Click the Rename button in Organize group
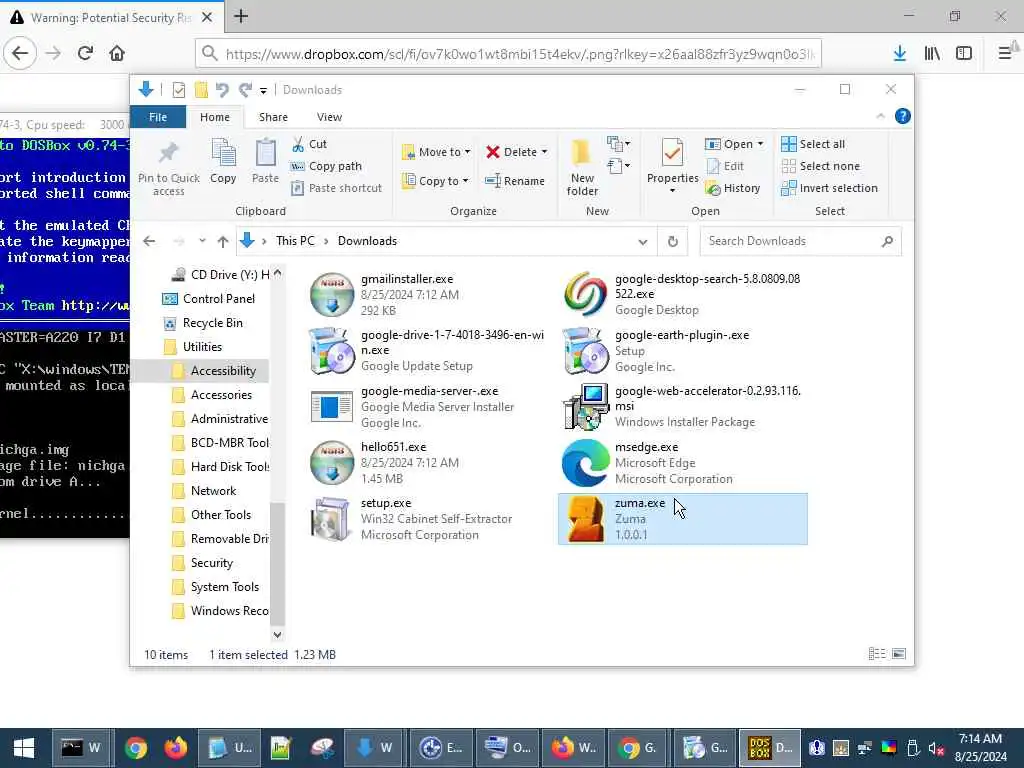Viewport: 1024px width, 768px height. 515,181
